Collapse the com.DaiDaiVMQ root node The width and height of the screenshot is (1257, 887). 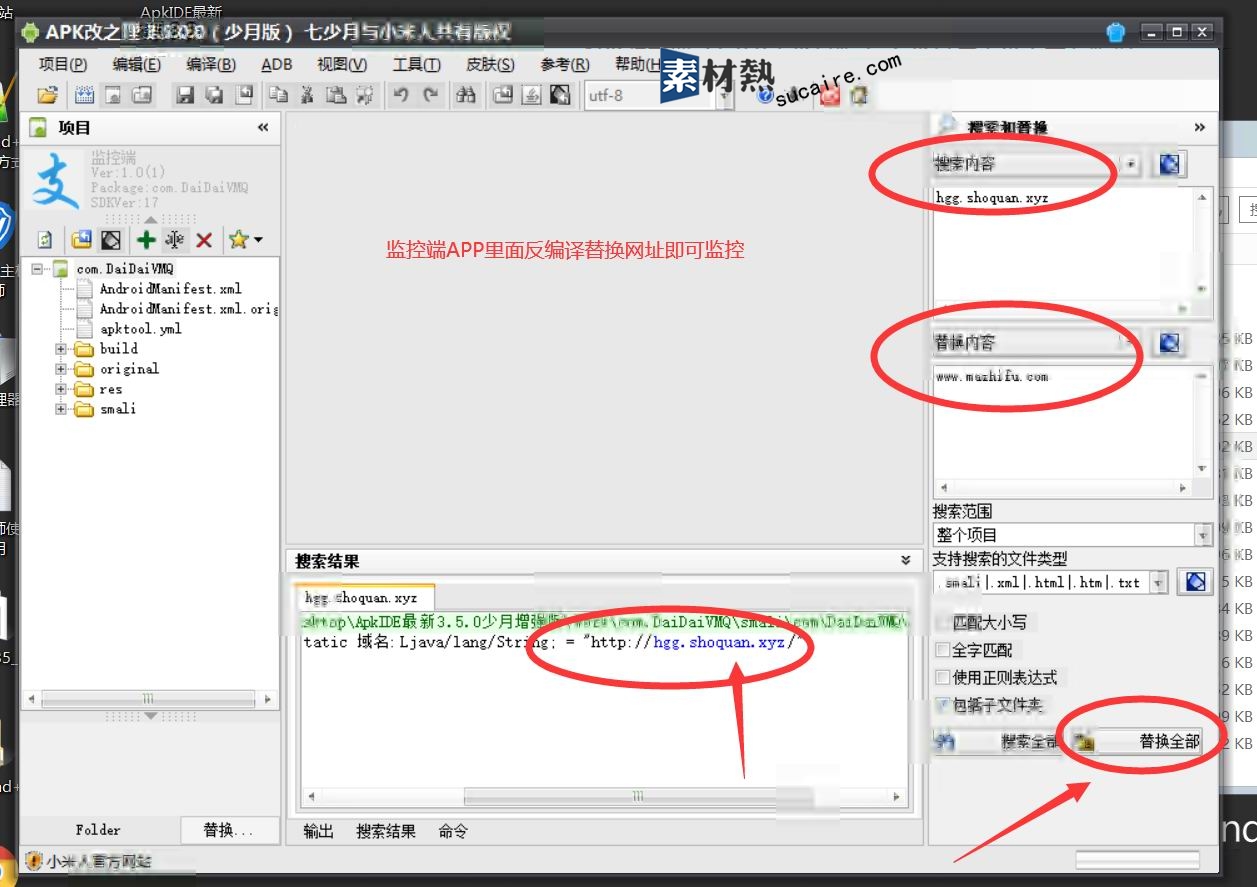[x=38, y=269]
